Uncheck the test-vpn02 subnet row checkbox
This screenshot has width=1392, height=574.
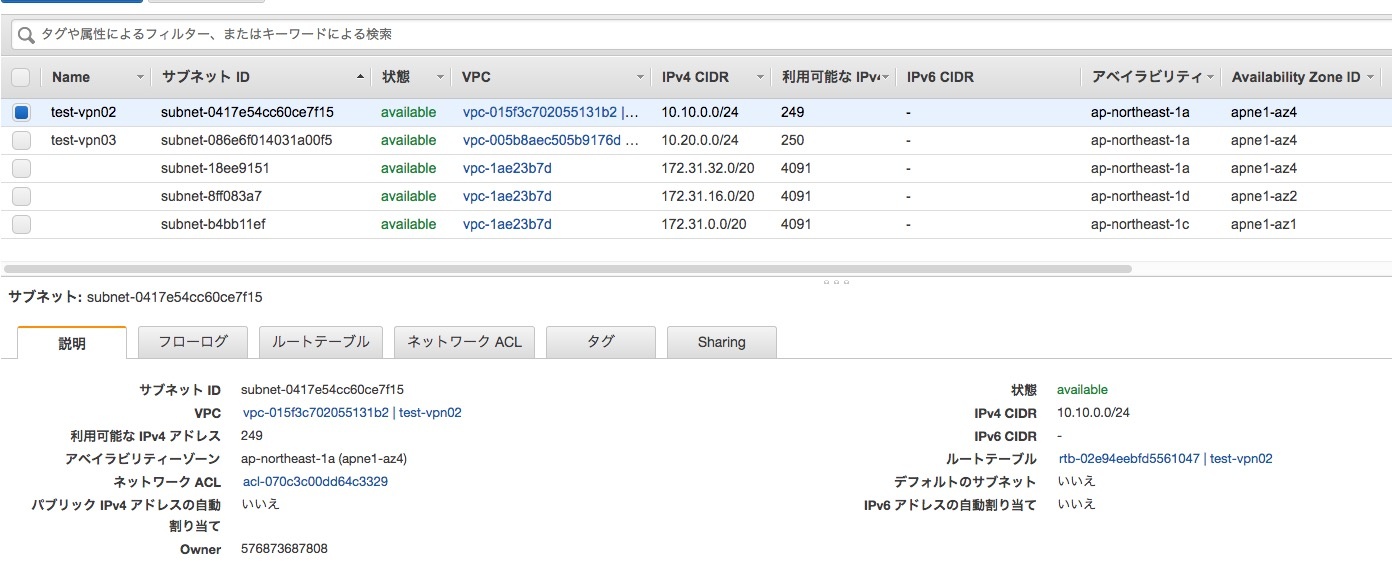(x=21, y=112)
